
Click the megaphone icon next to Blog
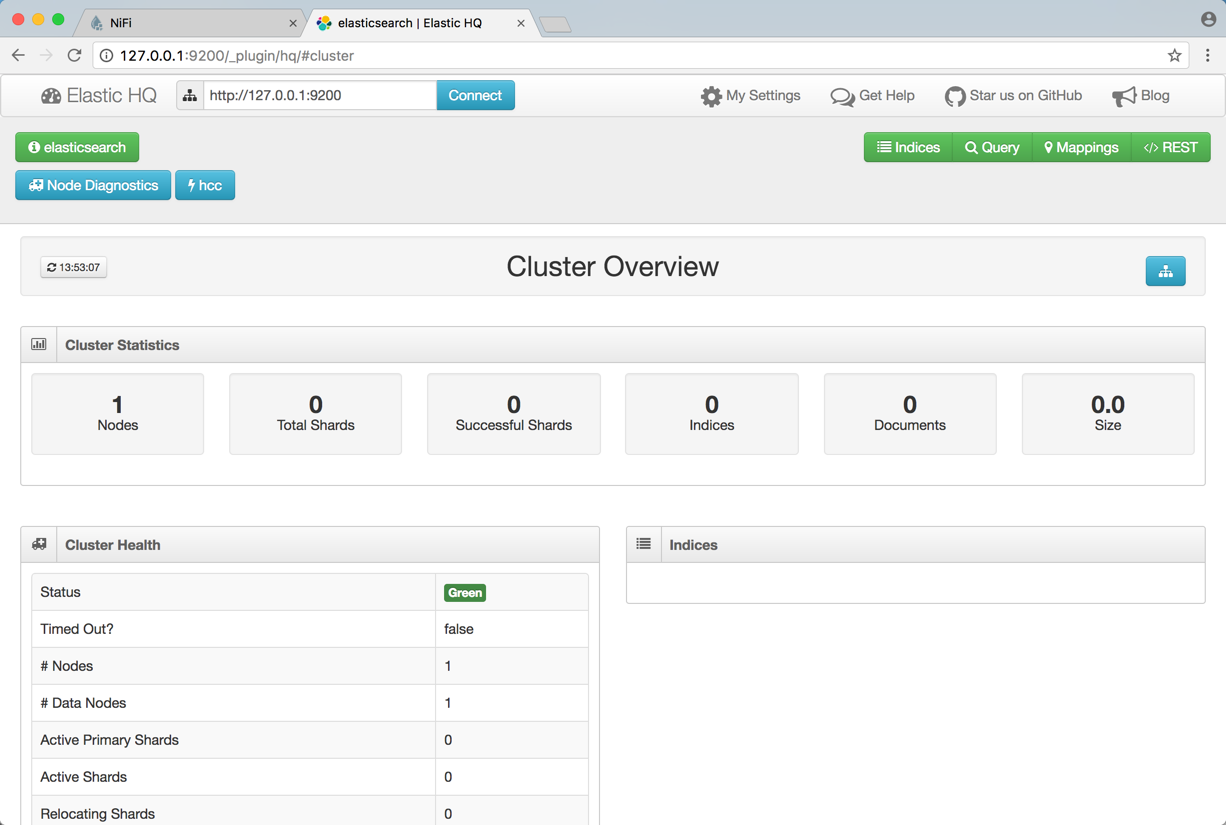[1120, 96]
